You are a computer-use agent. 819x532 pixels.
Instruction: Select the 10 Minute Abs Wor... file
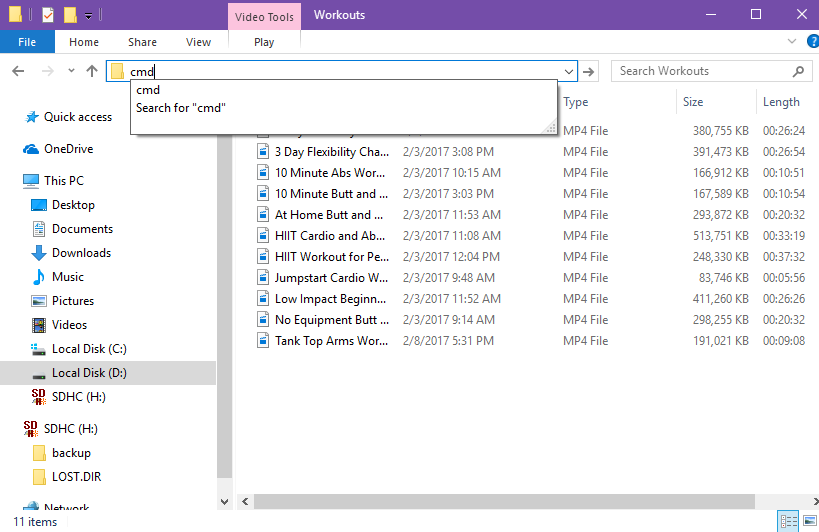pos(330,173)
